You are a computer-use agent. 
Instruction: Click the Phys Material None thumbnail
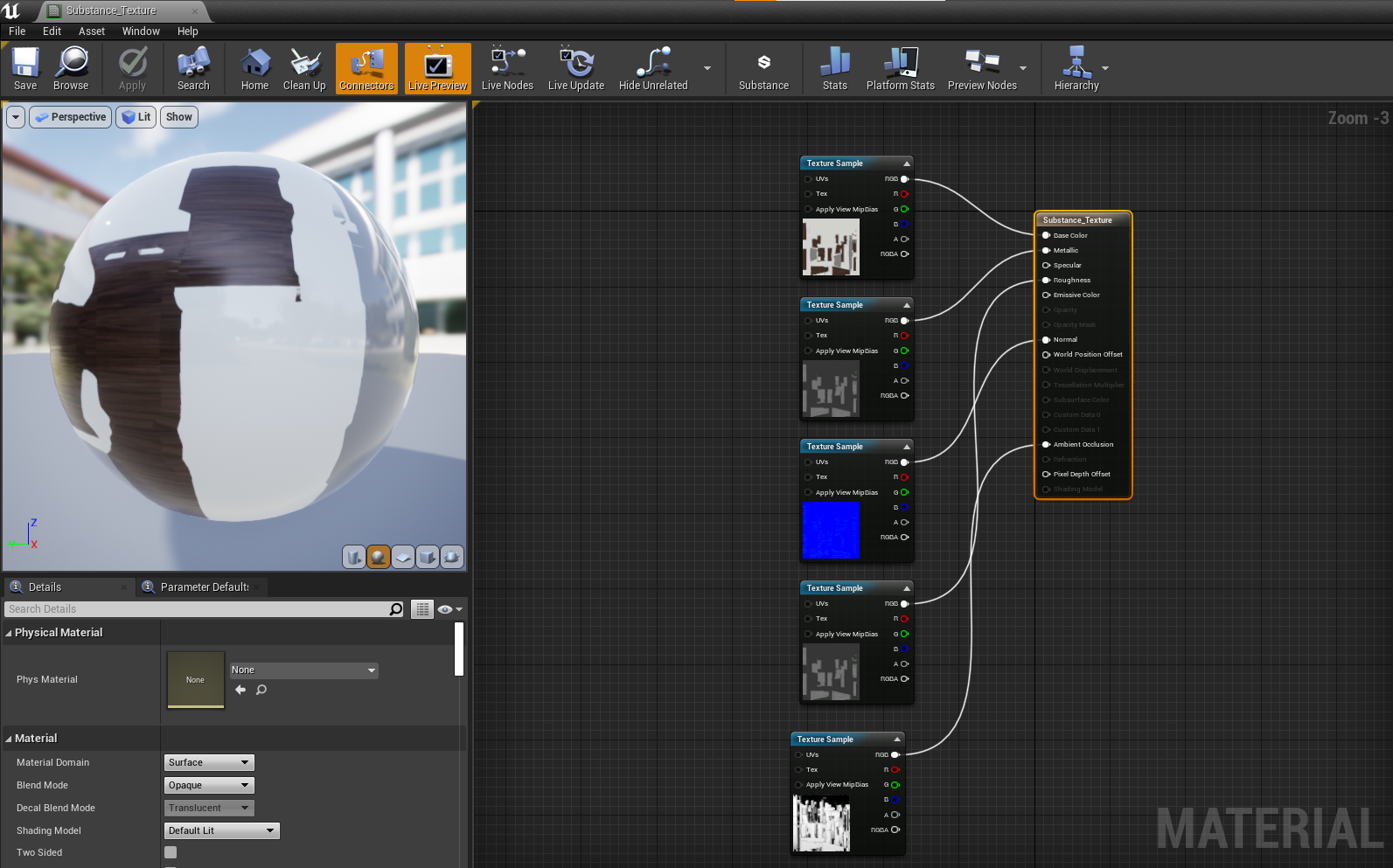tap(196, 680)
